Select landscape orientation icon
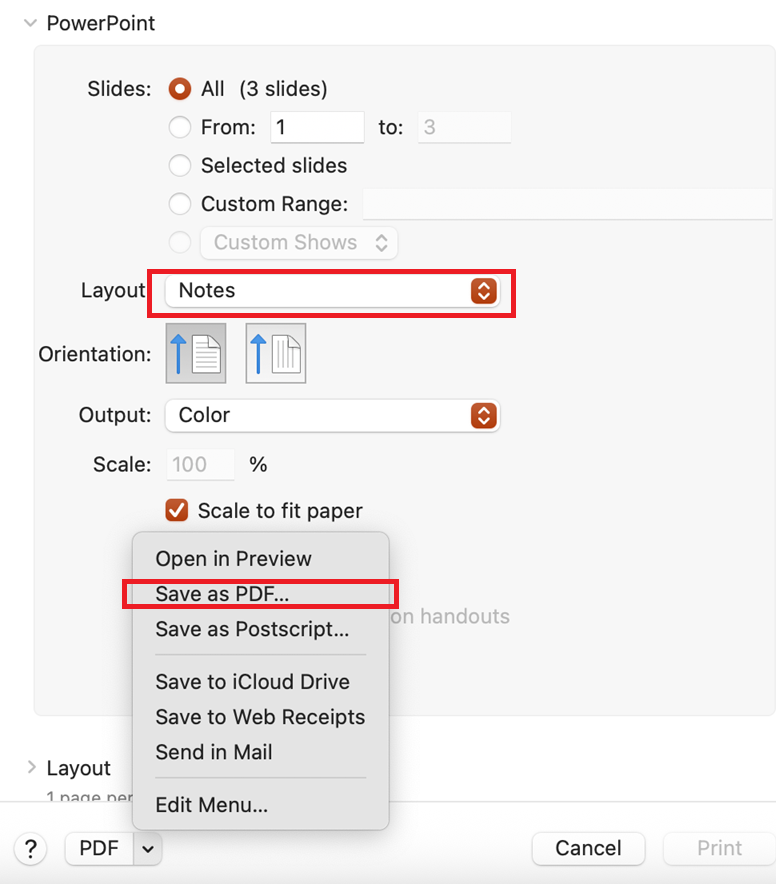 click(276, 353)
